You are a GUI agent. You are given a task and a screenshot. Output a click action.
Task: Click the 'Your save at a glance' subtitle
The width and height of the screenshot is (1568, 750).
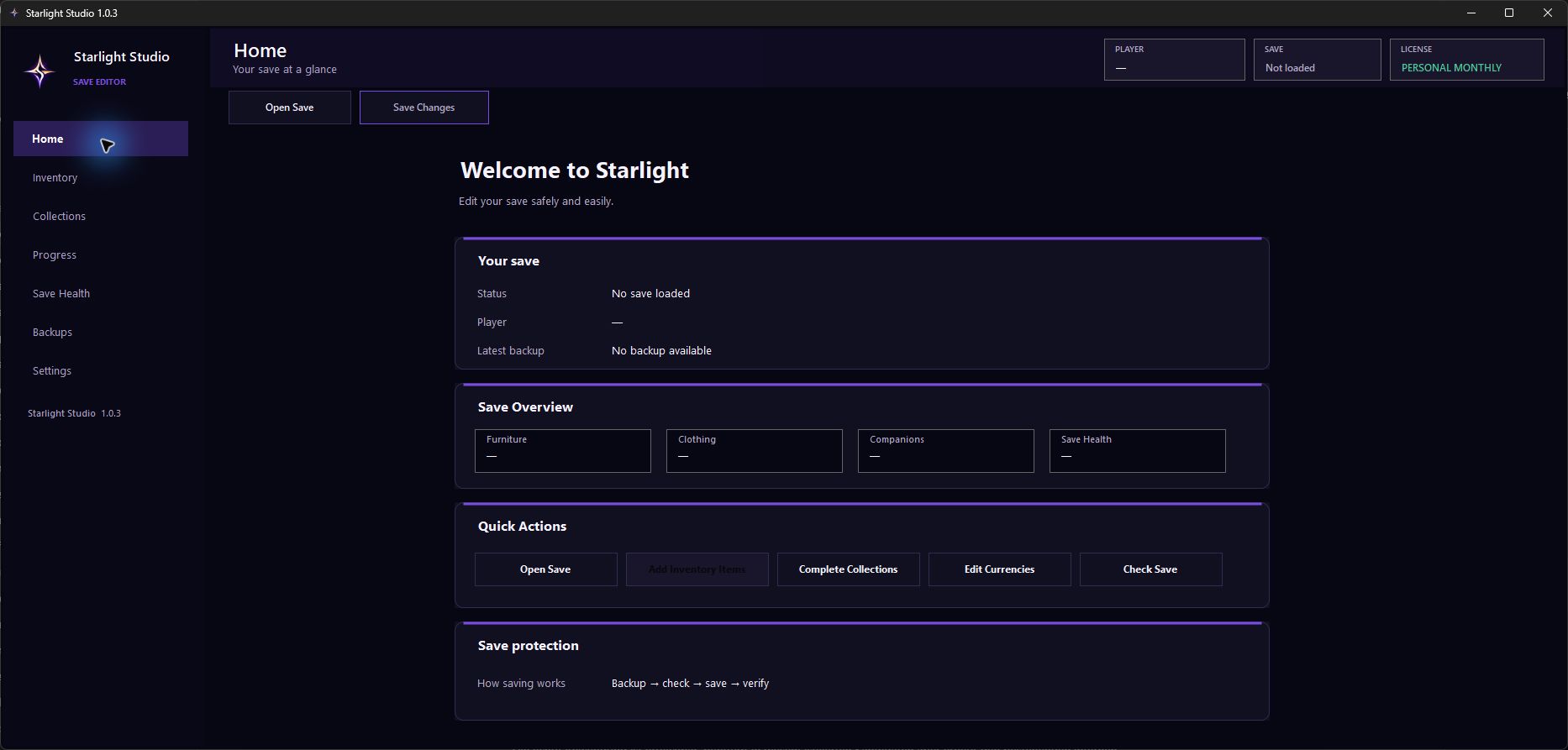click(x=285, y=69)
